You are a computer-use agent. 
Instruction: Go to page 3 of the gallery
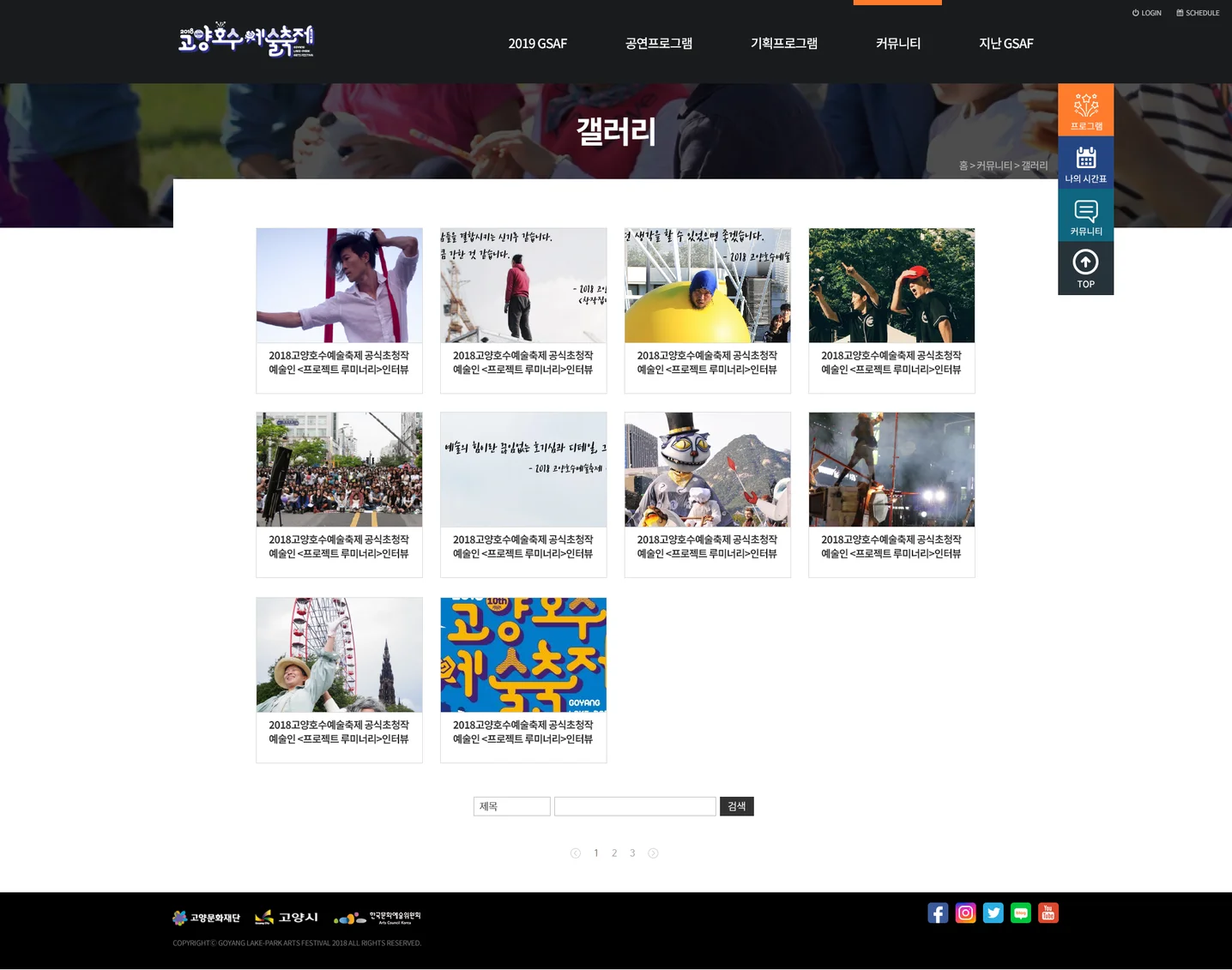point(632,853)
